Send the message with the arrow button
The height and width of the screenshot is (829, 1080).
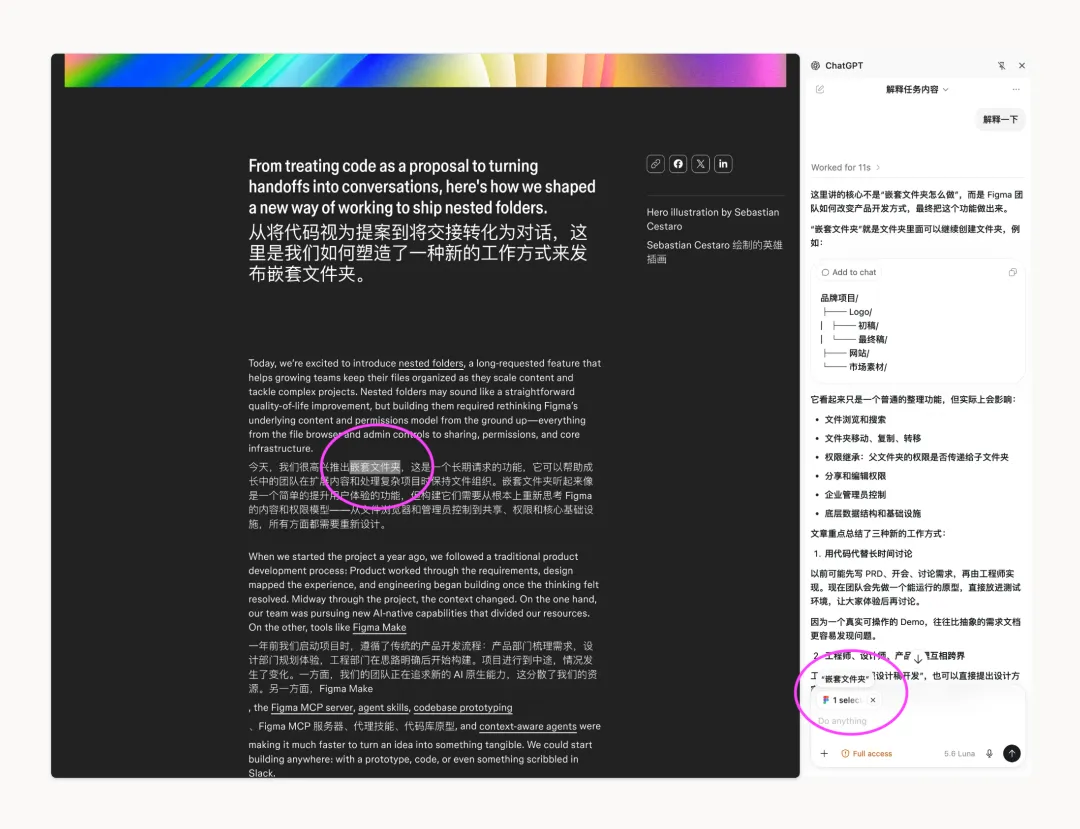coord(1012,753)
